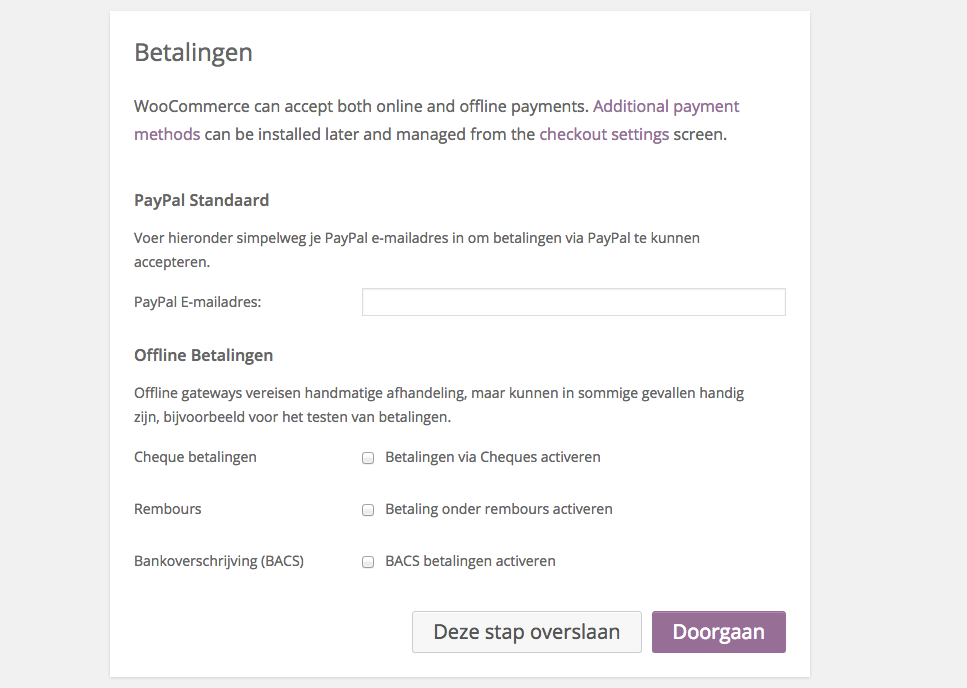This screenshot has height=688, width=967.
Task: Click the Cheque betalingen label
Action: tap(195, 457)
